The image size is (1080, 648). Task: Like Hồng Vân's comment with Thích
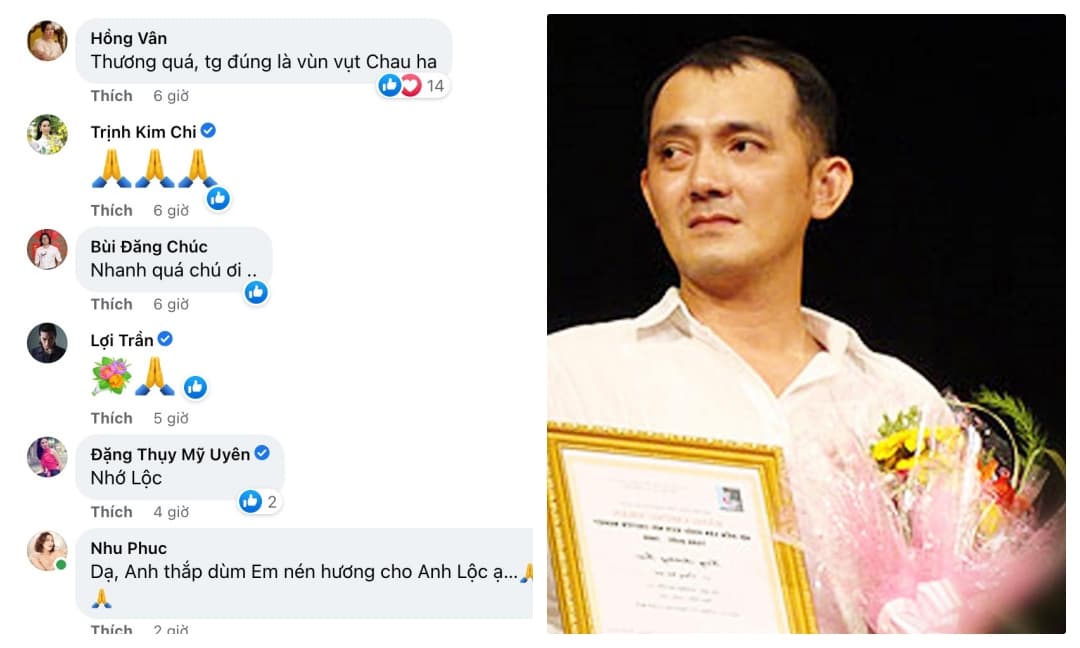(112, 96)
